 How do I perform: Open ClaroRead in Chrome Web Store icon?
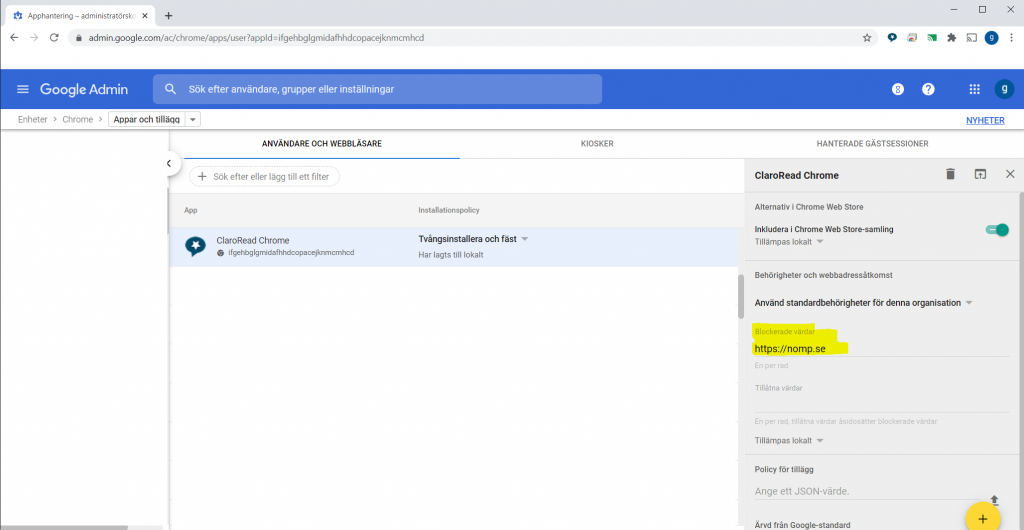980,174
